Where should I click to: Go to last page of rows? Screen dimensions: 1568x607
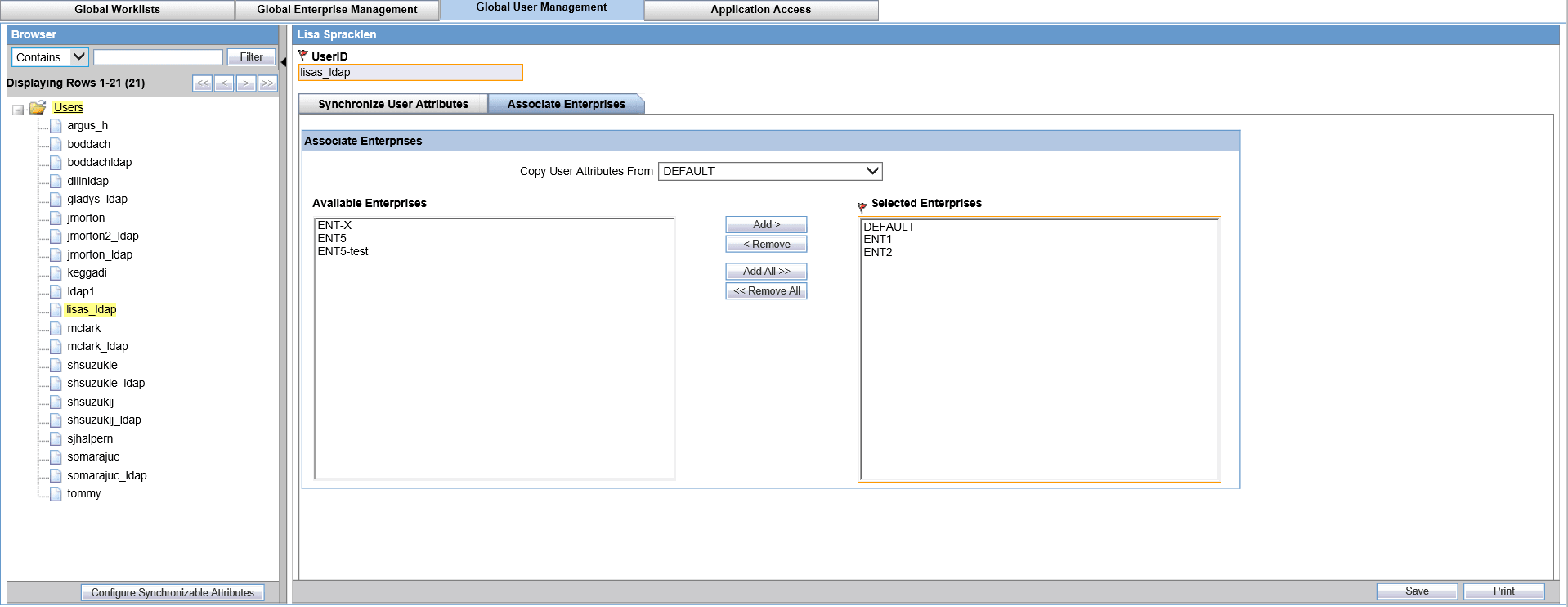[267, 83]
